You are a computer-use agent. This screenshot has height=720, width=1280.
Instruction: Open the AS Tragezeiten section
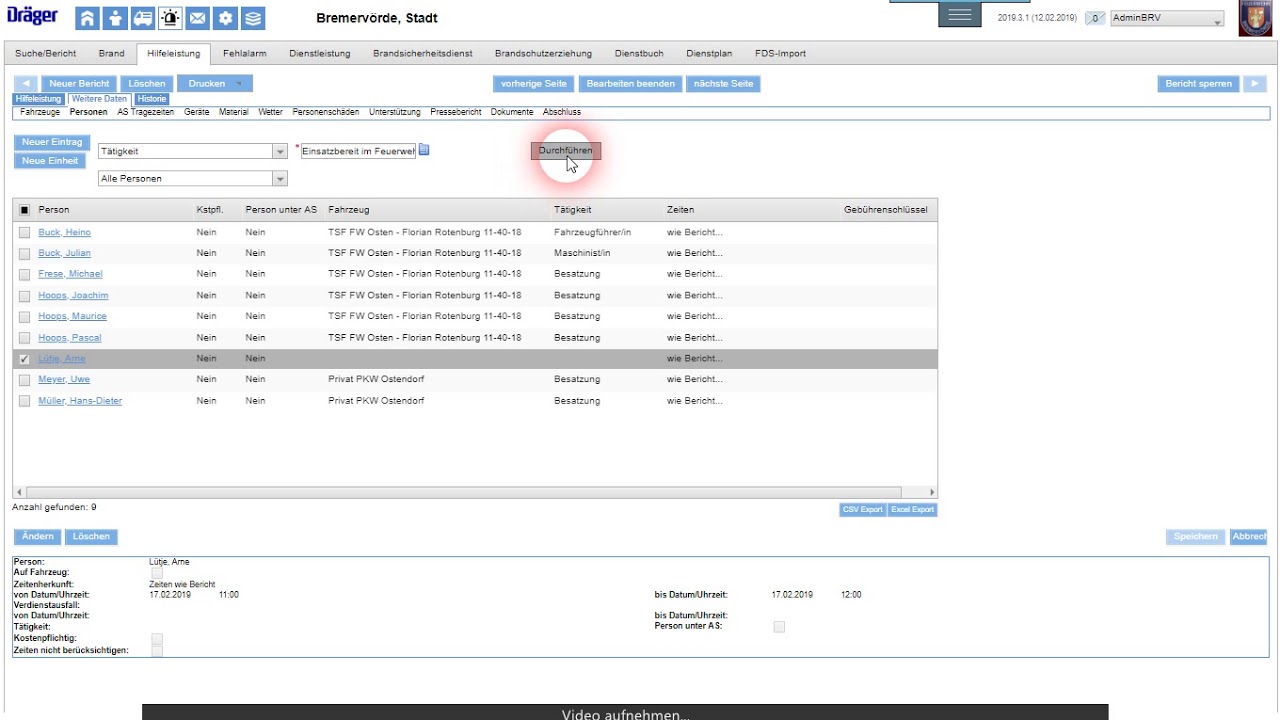click(x=146, y=112)
